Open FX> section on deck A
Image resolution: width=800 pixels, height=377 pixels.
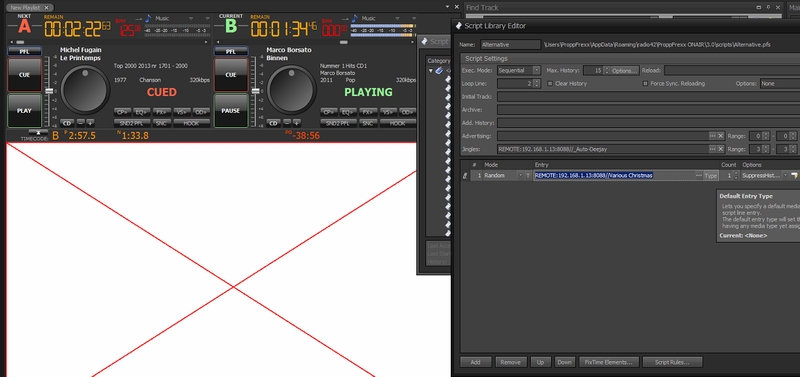pos(162,112)
